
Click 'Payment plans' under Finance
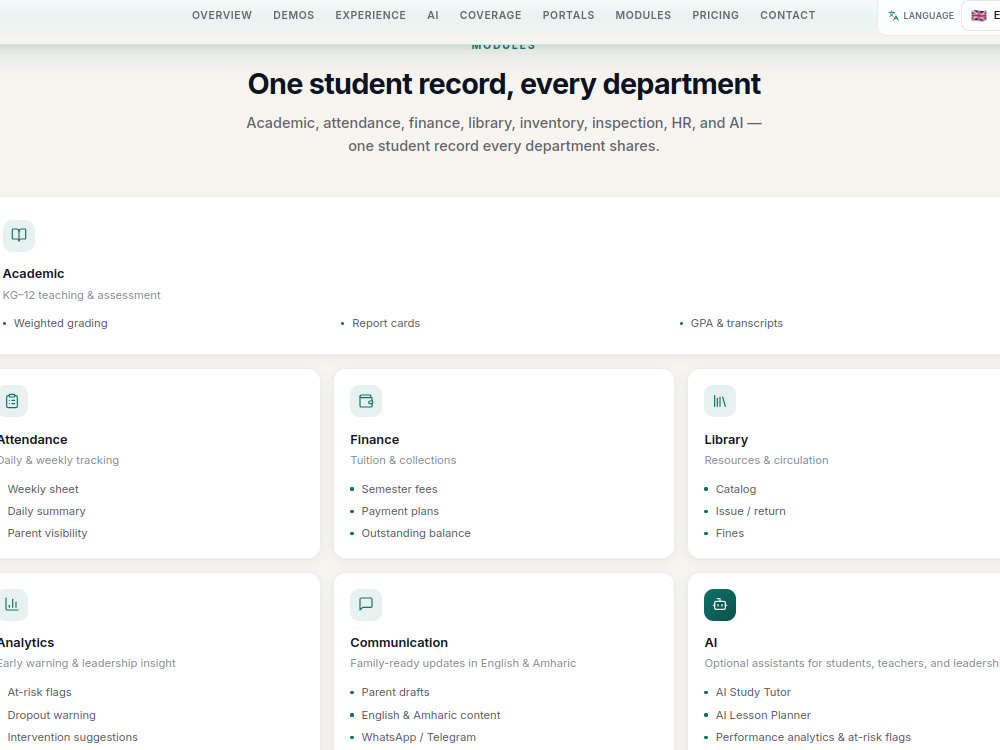coord(400,511)
